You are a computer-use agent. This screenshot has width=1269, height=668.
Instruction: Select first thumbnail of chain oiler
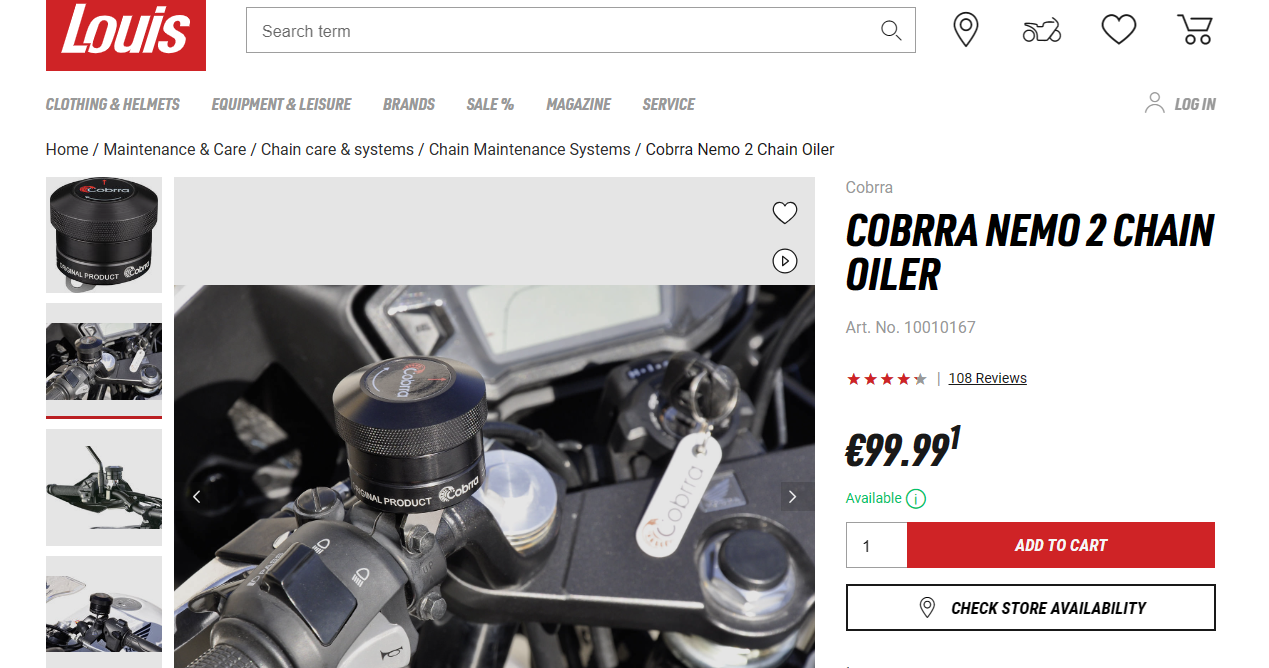[104, 235]
